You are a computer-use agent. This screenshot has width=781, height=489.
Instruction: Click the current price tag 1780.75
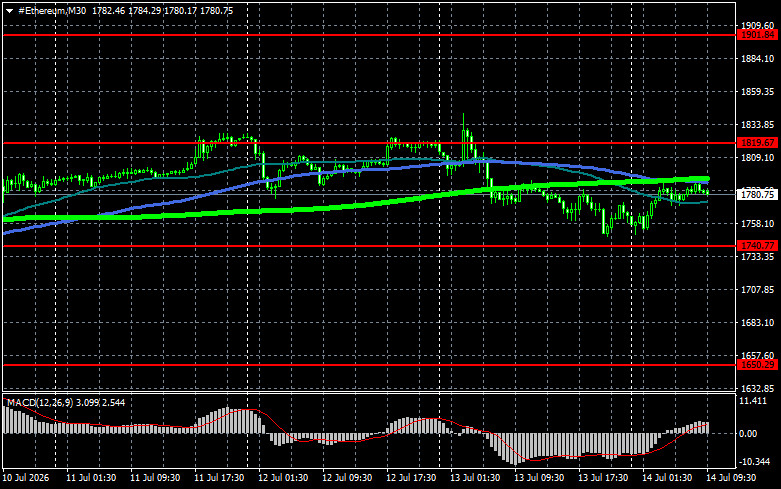coord(757,194)
